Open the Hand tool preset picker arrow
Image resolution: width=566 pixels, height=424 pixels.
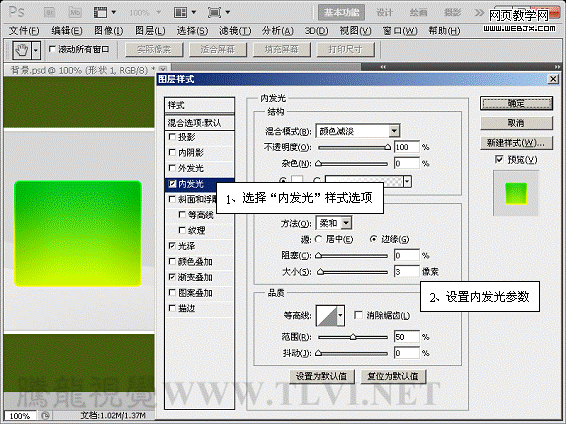pos(35,50)
